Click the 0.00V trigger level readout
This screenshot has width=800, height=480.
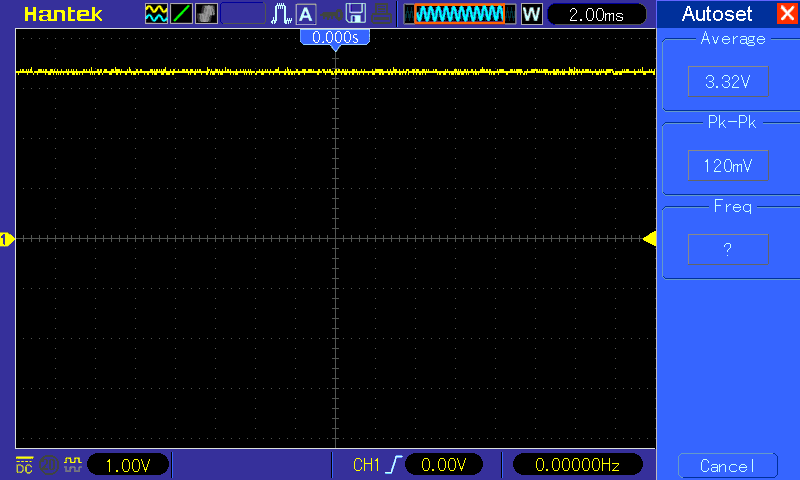point(443,465)
